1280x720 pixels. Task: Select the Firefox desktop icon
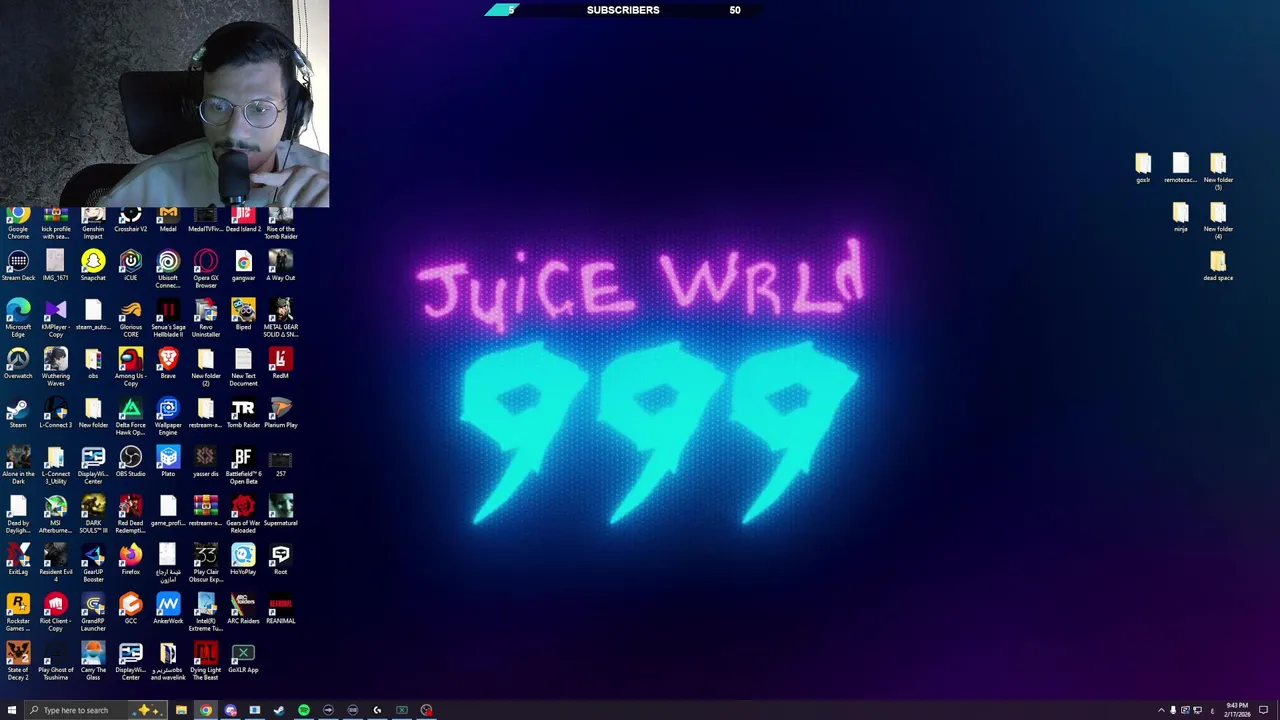click(x=130, y=560)
